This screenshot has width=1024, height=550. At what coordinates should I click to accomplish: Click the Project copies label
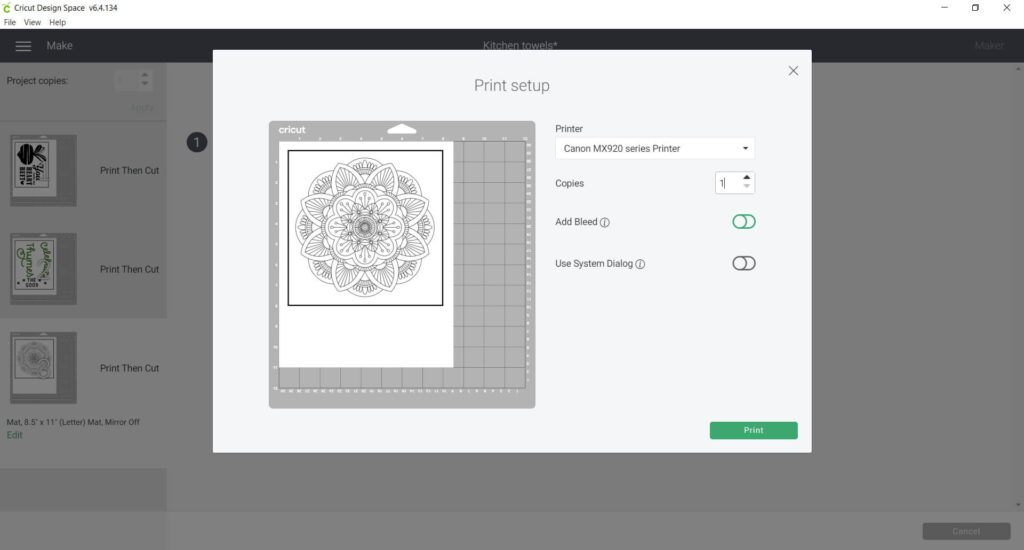[37, 81]
